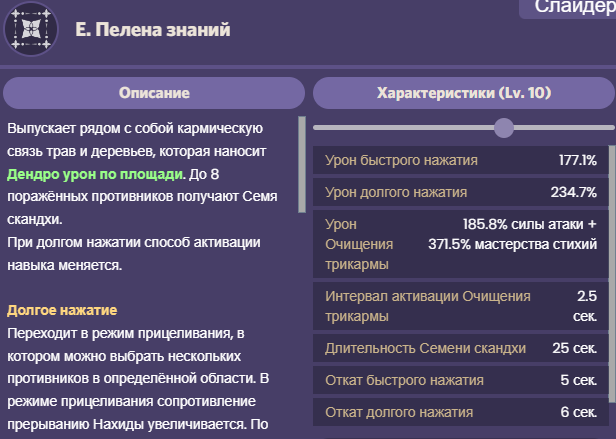Click the Слайдер button at top right
This screenshot has width=616, height=439.
click(568, 9)
